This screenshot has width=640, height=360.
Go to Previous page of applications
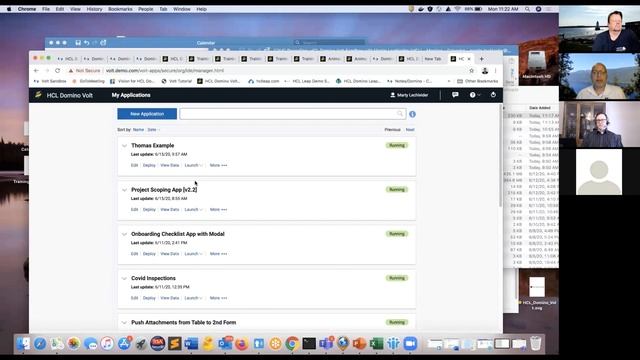(392, 129)
